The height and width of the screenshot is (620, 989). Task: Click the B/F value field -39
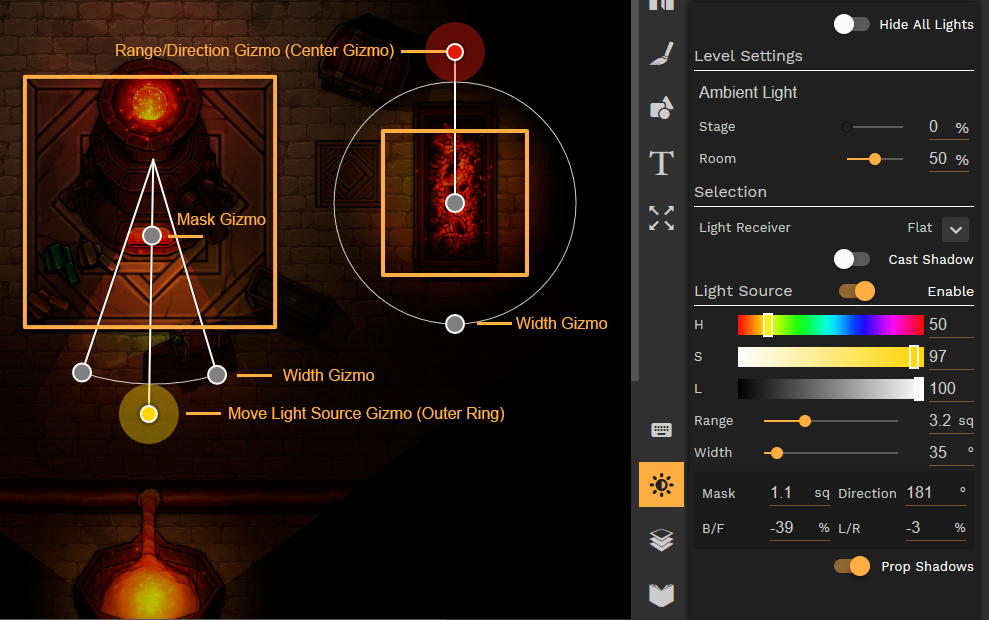(x=799, y=527)
